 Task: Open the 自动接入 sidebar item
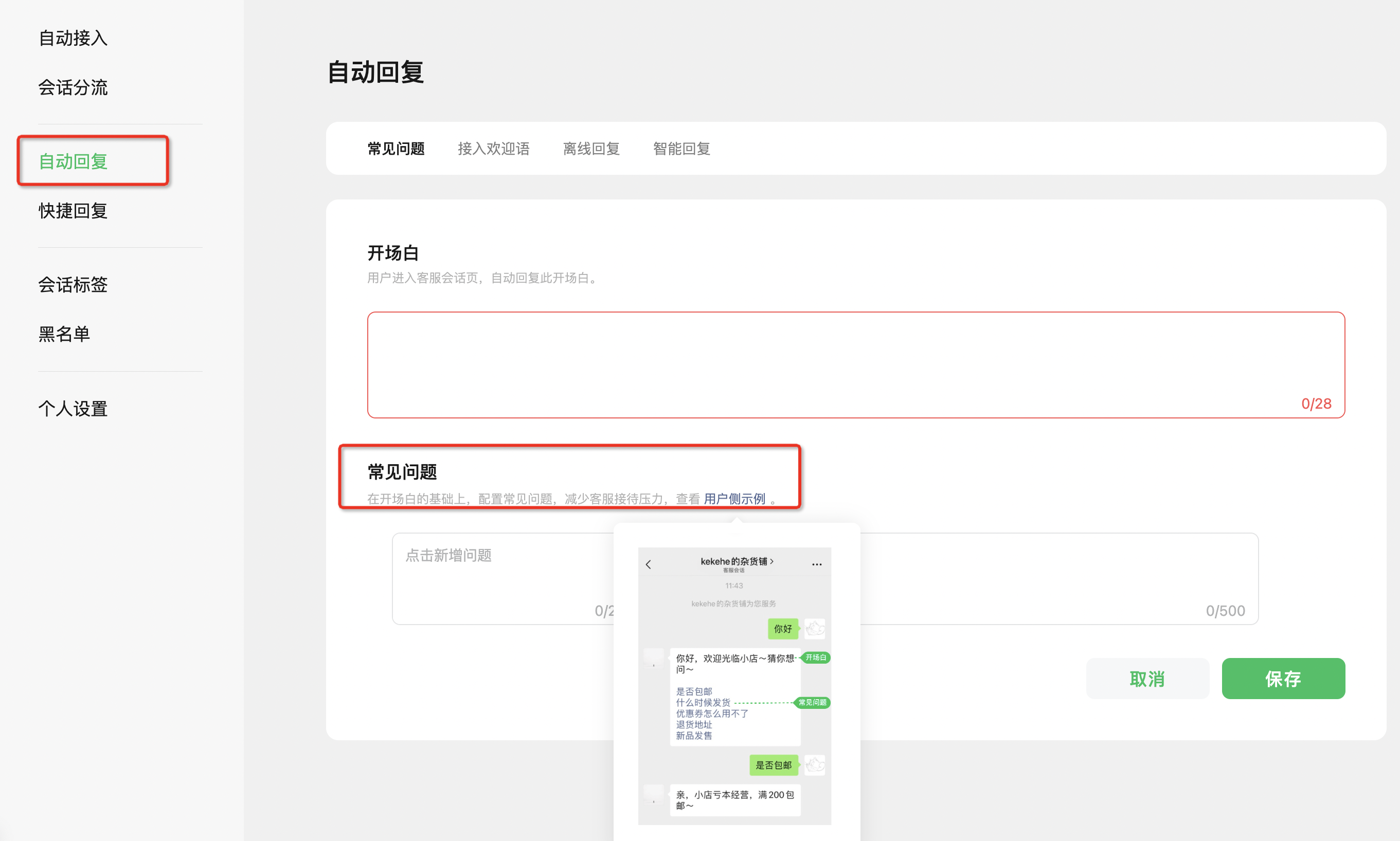[73, 38]
